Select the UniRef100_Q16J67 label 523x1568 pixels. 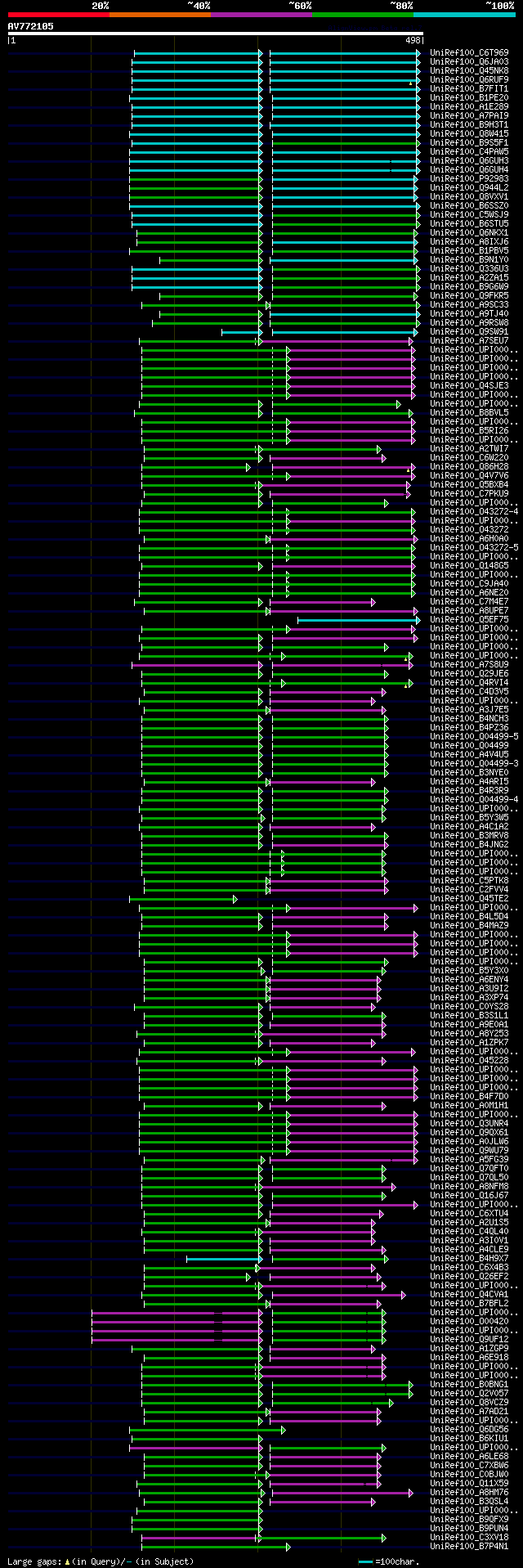469,1195
